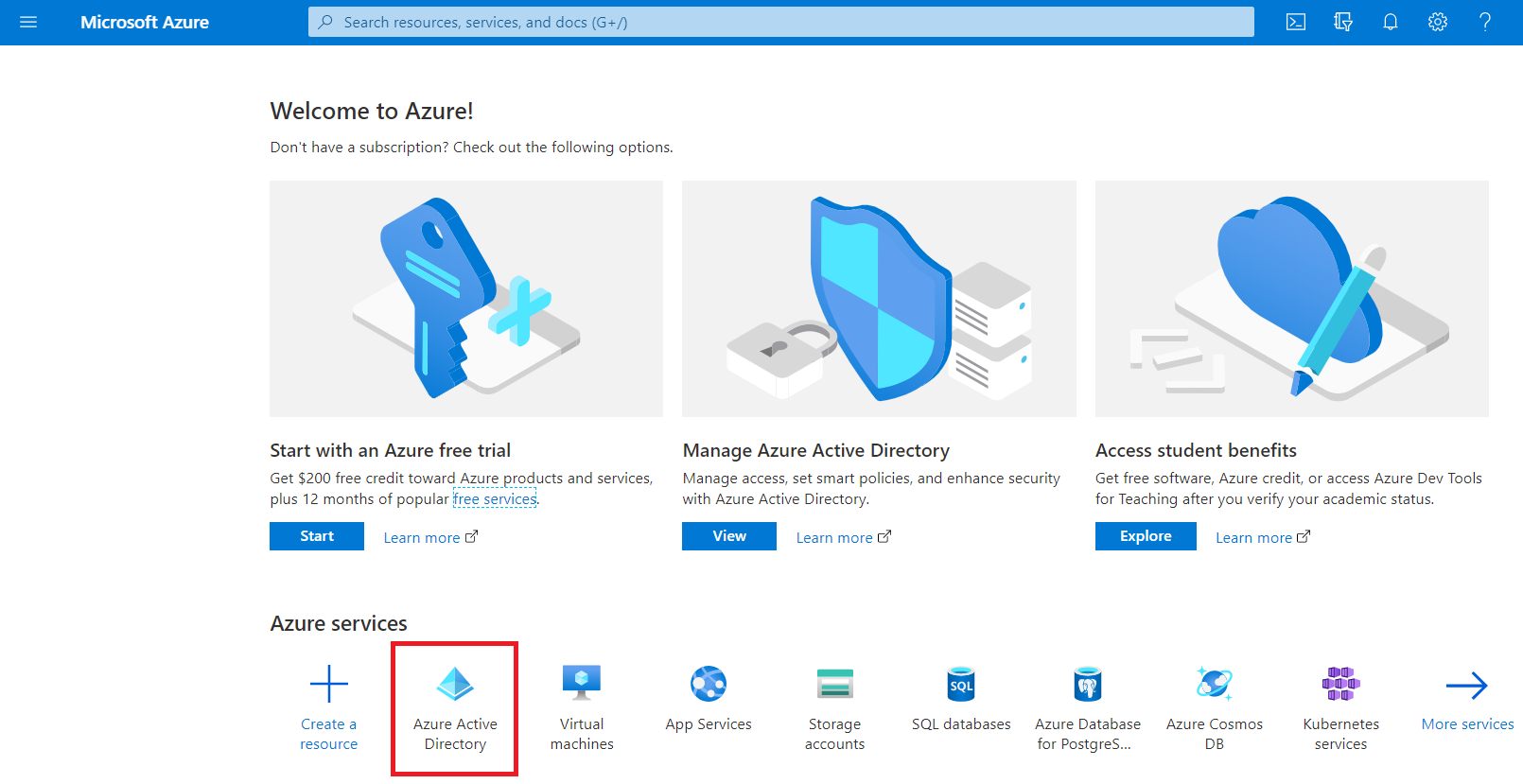Open the notifications bell
Image resolution: width=1523 pixels, height=784 pixels.
[x=1391, y=22]
